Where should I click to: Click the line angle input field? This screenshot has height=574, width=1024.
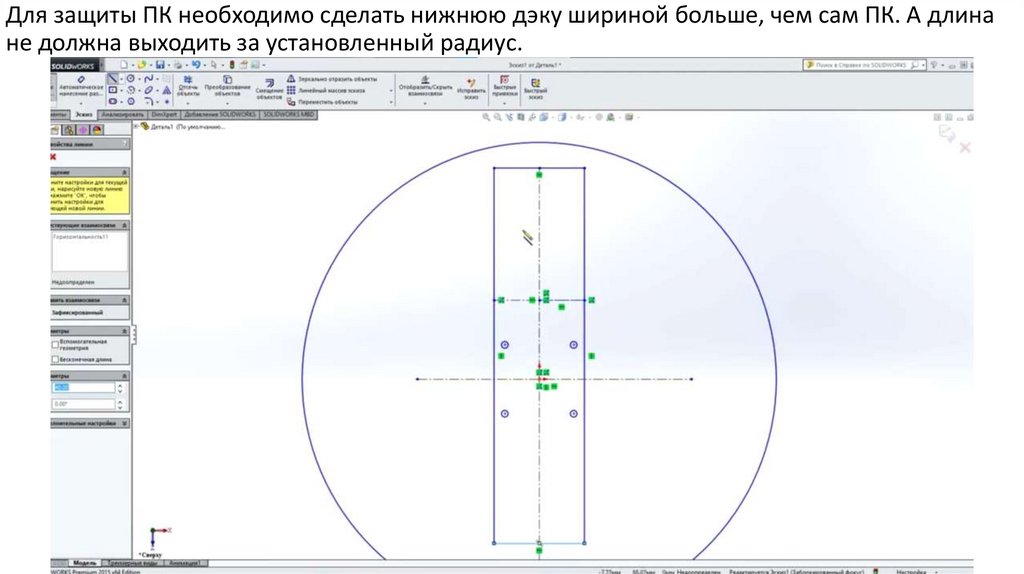84,404
